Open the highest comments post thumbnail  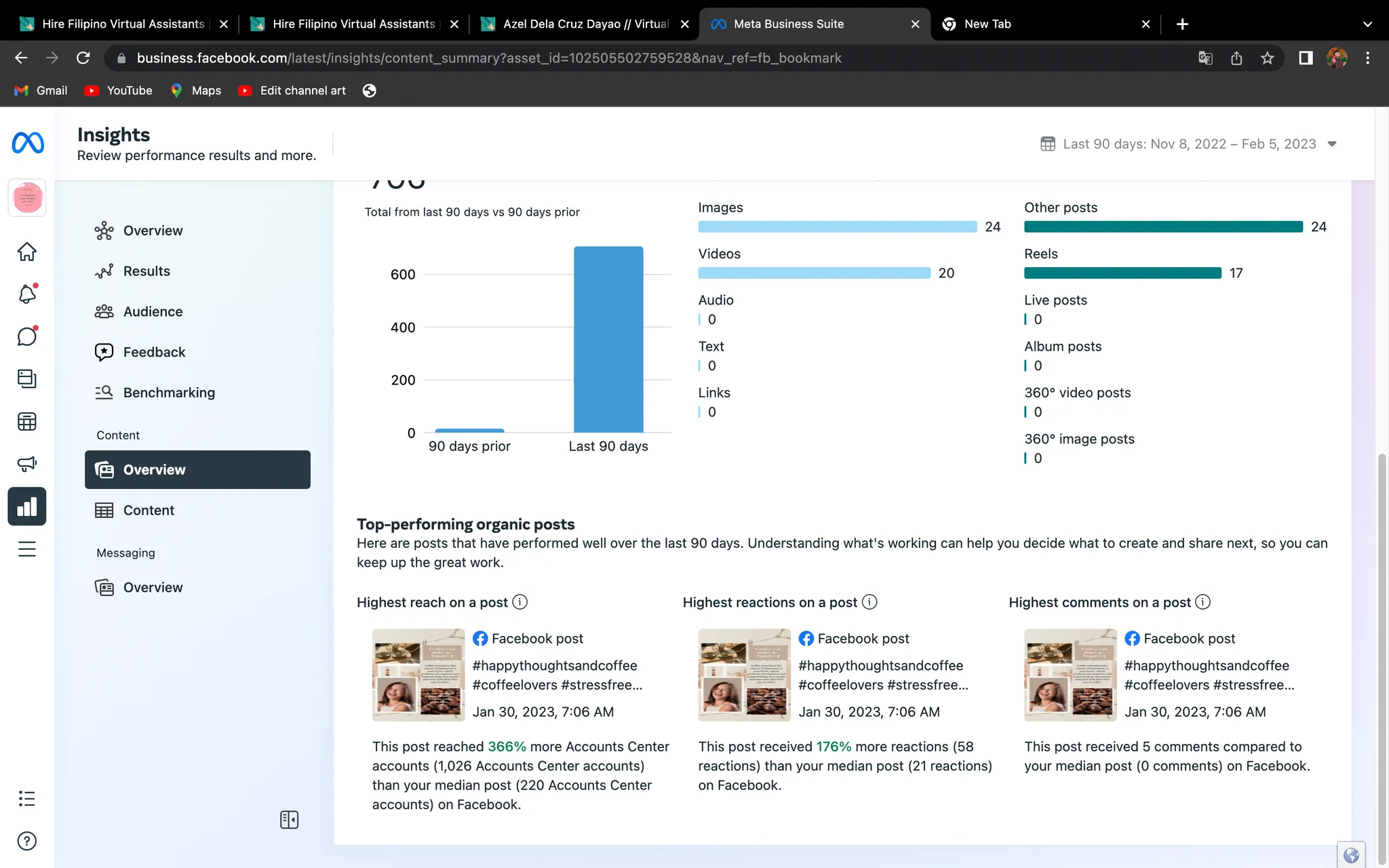pyautogui.click(x=1070, y=675)
